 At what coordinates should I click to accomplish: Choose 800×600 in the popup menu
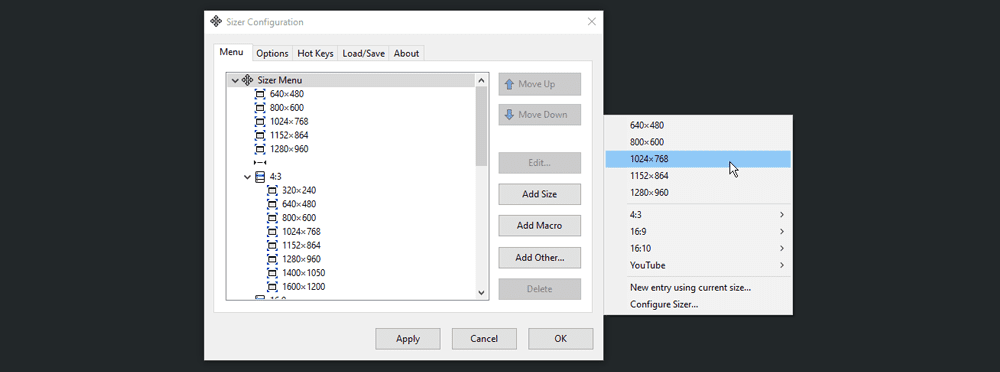click(x=698, y=142)
